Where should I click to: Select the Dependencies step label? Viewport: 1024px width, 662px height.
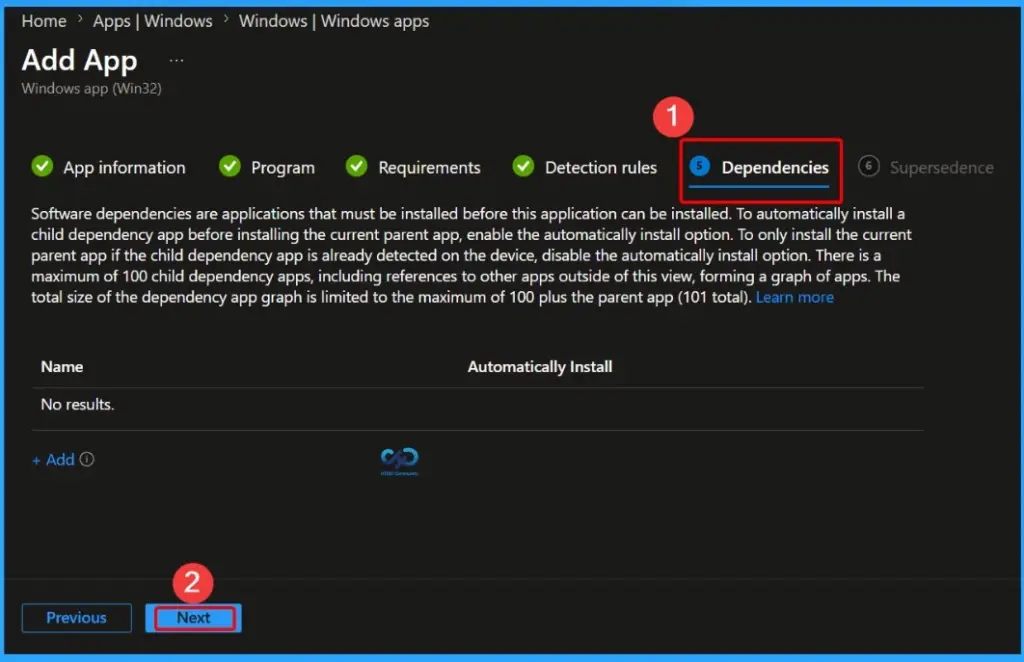pos(775,168)
